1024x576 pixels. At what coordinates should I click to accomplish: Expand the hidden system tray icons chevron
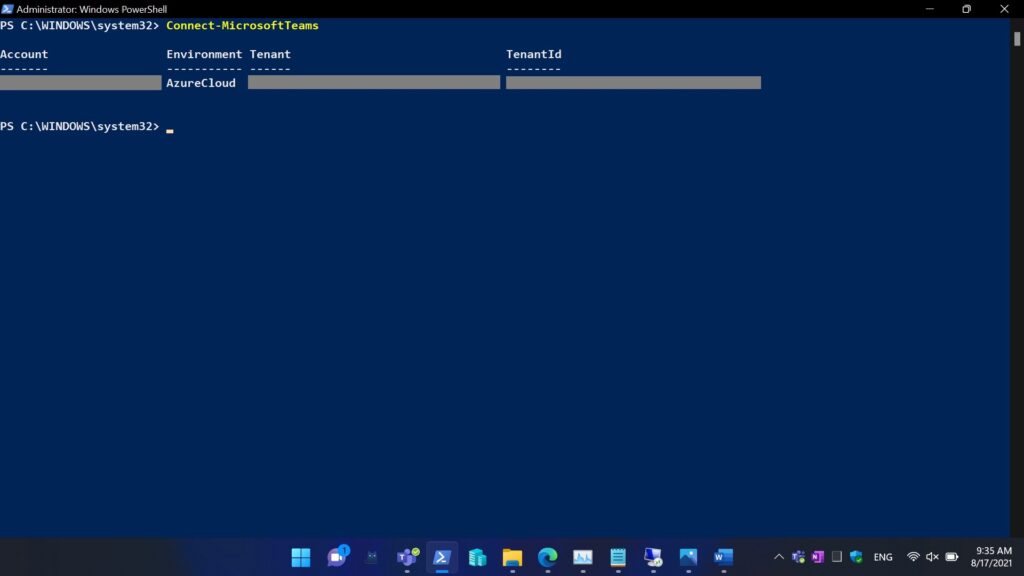(x=779, y=557)
